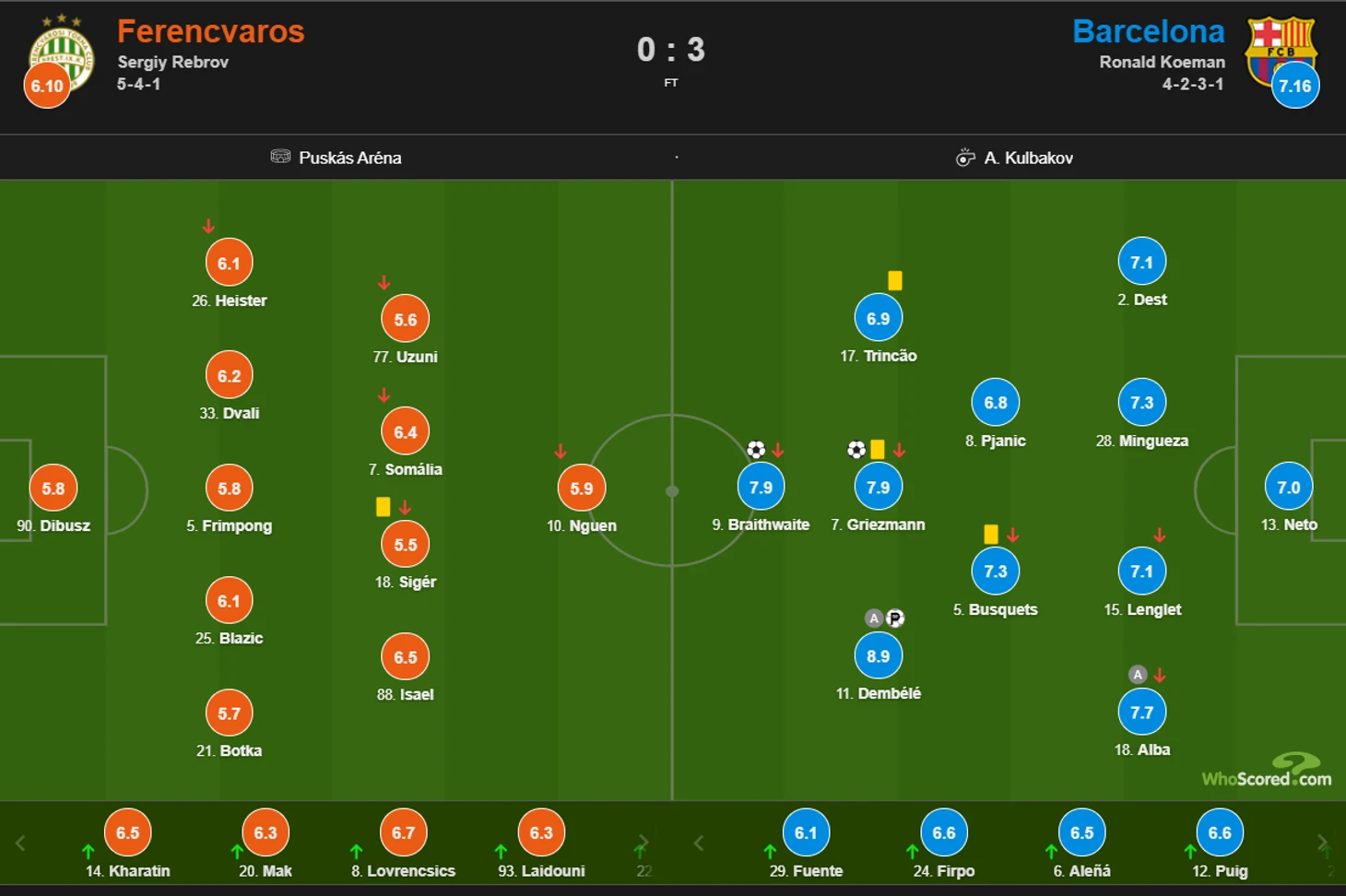This screenshot has width=1346, height=896.
Task: Click the WhoScored.com logo
Action: click(x=1267, y=771)
